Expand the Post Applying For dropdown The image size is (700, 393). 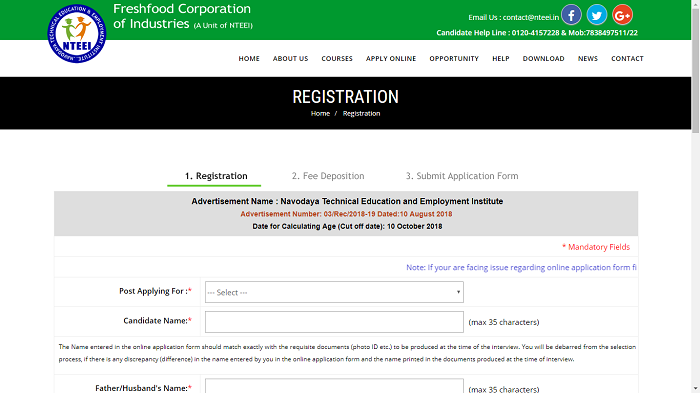(334, 292)
